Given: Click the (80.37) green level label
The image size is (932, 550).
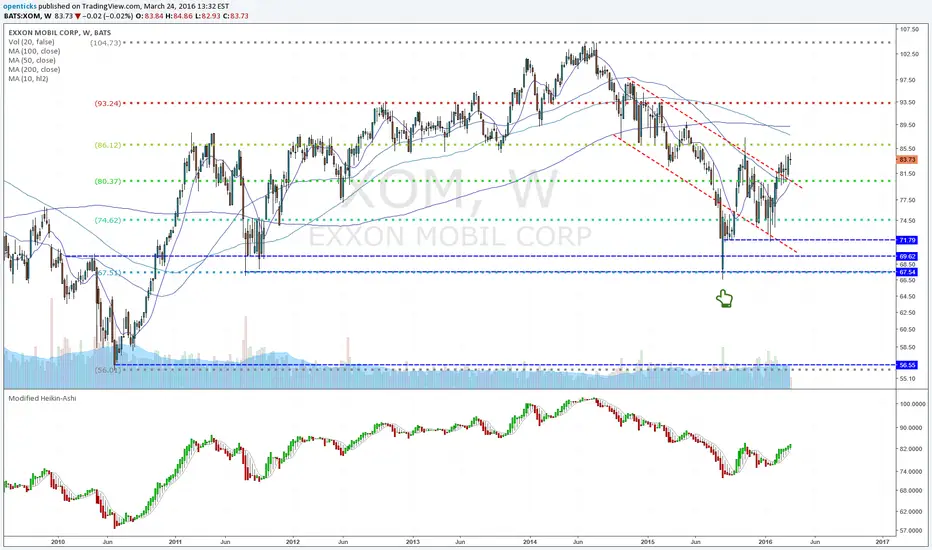Looking at the screenshot, I should pyautogui.click(x=108, y=181).
